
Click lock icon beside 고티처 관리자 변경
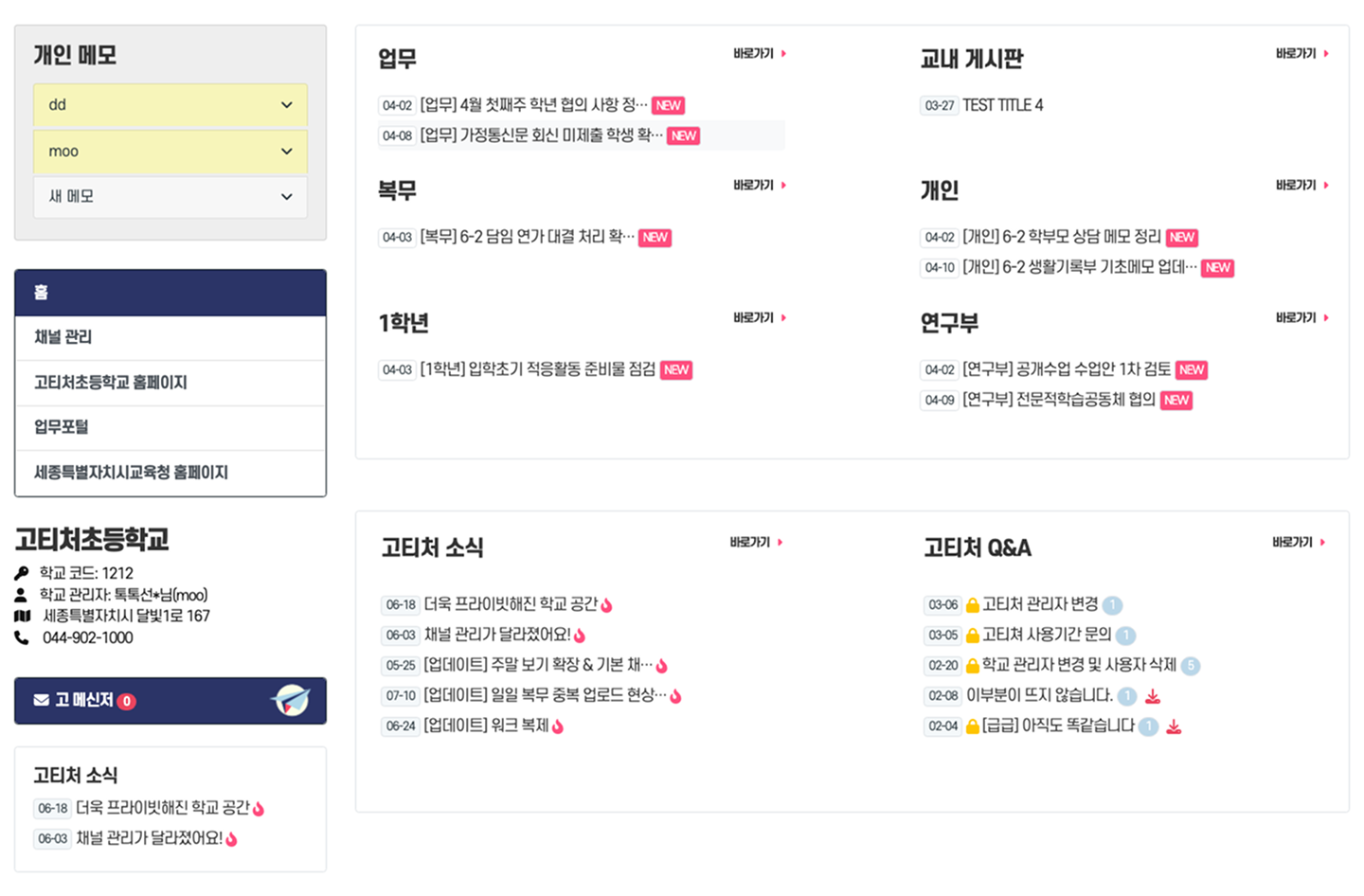point(972,605)
